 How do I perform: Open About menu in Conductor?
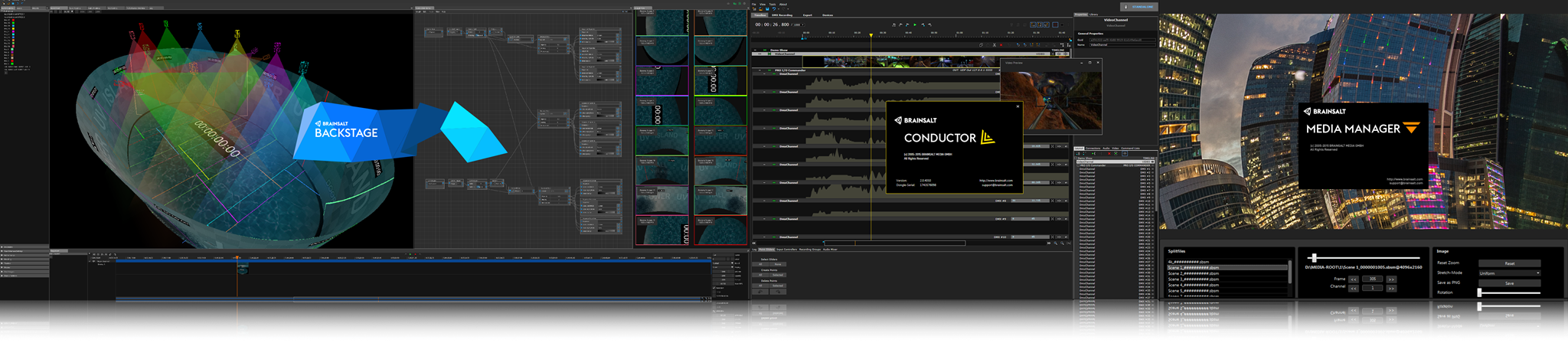click(783, 5)
